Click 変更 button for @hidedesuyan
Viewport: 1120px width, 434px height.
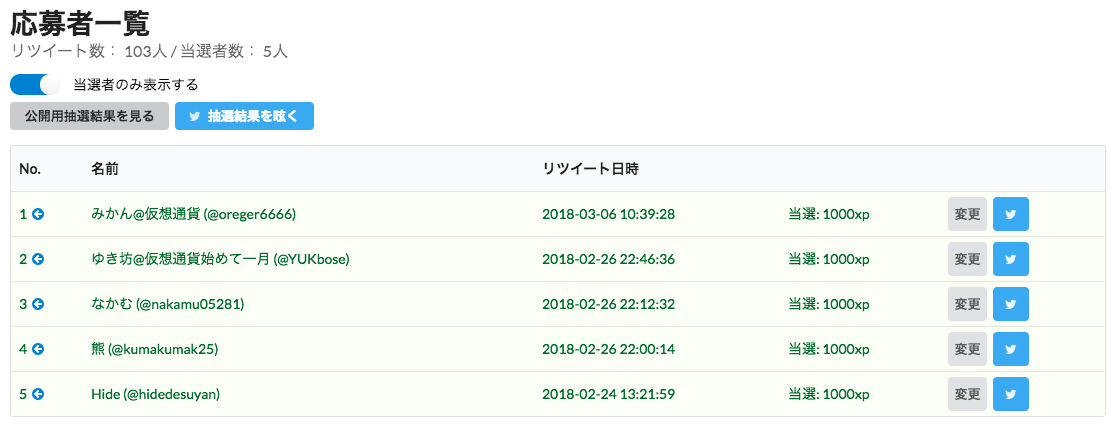[x=967, y=394]
